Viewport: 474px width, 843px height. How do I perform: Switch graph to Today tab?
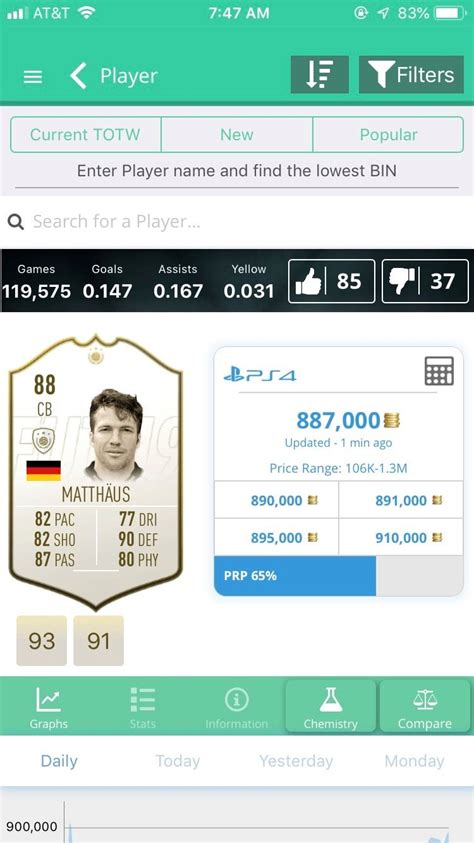click(x=177, y=761)
